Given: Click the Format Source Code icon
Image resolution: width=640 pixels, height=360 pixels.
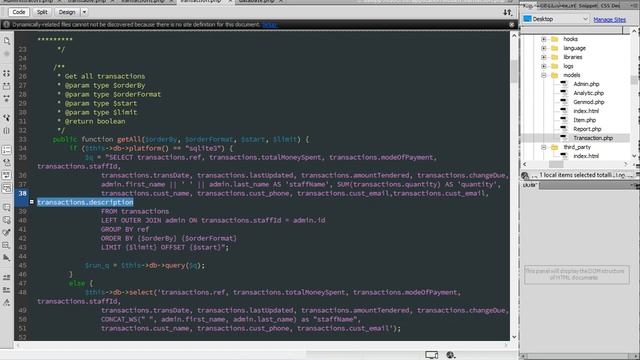Looking at the screenshot, I should coord(7,302).
